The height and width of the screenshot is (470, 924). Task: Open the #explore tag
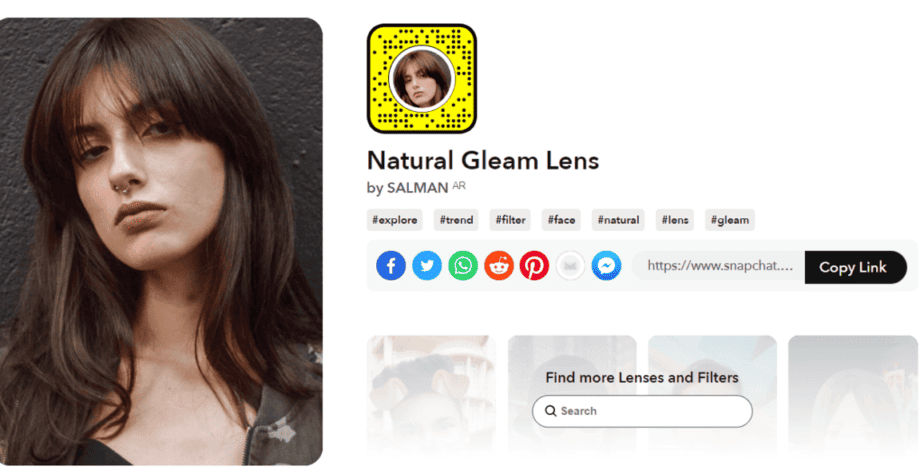(395, 220)
